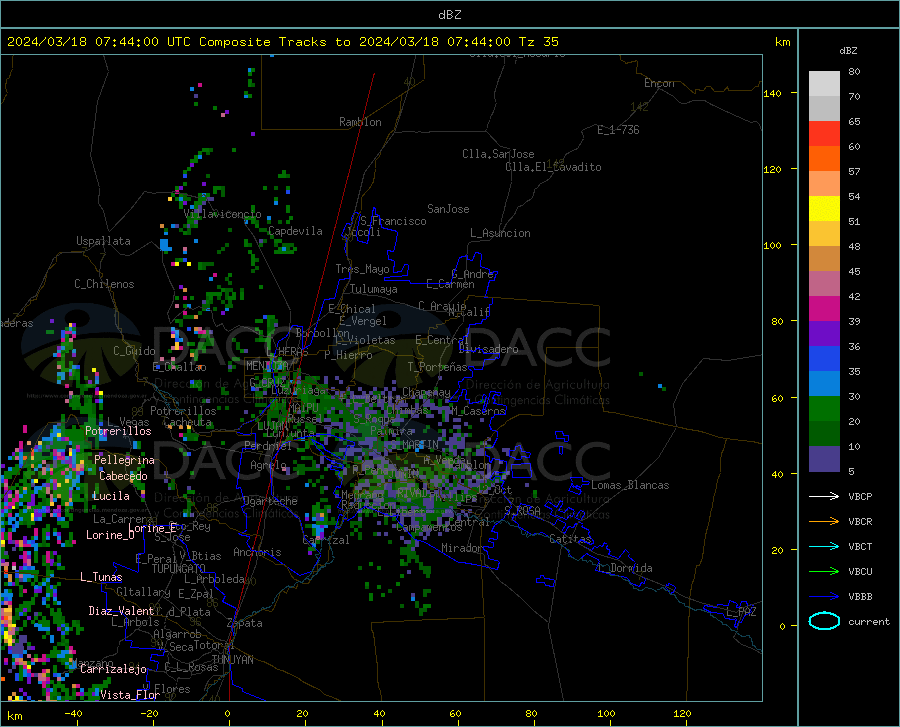900x727 pixels.
Task: Click the 'VBCR' legend label
Action: tap(860, 522)
